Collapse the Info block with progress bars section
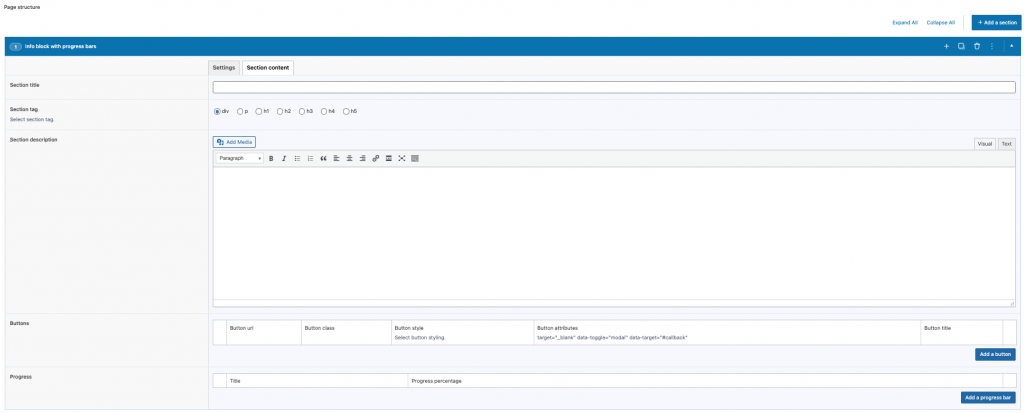1024x413 pixels. click(x=1012, y=46)
